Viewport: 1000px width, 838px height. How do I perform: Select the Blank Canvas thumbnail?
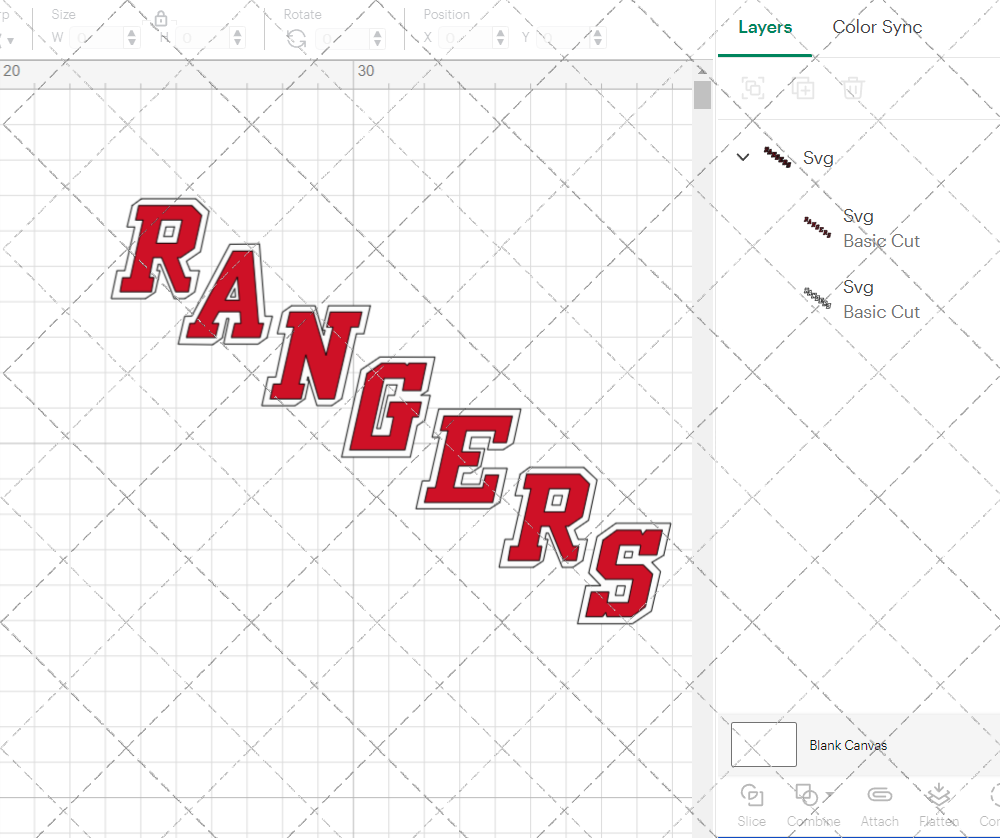(763, 744)
